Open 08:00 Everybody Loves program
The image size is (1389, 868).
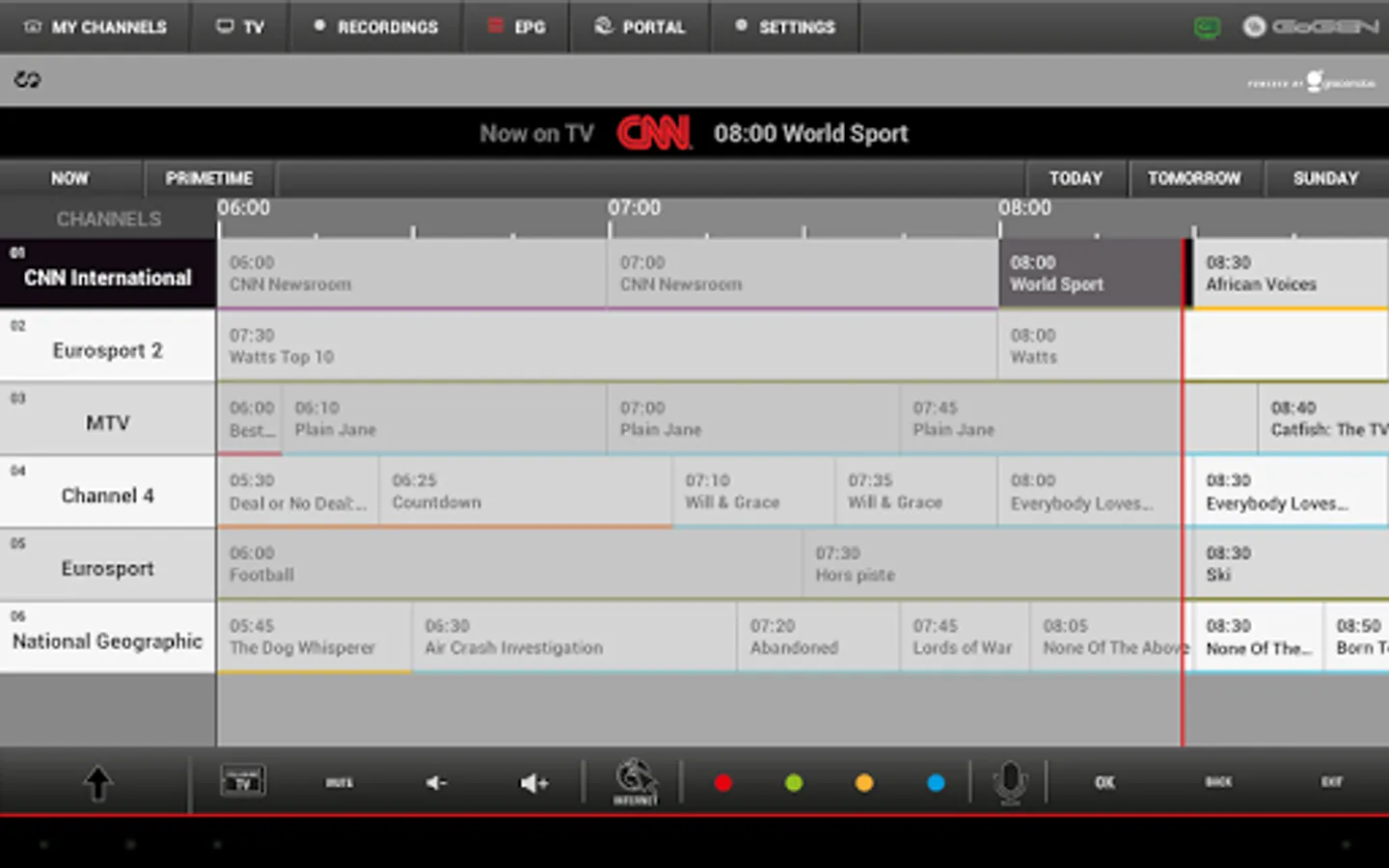1090,492
